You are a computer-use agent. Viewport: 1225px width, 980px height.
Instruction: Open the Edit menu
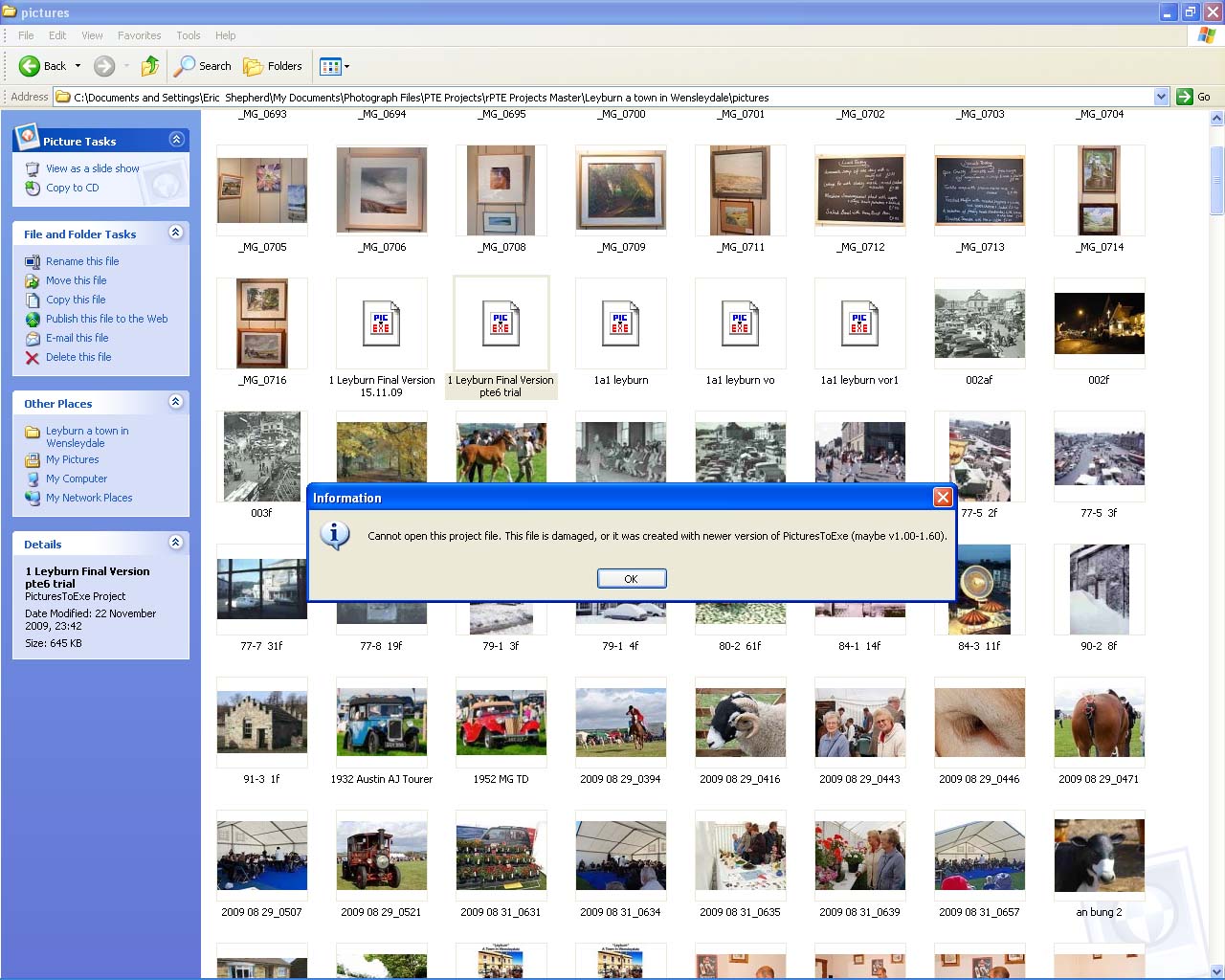pyautogui.click(x=57, y=35)
